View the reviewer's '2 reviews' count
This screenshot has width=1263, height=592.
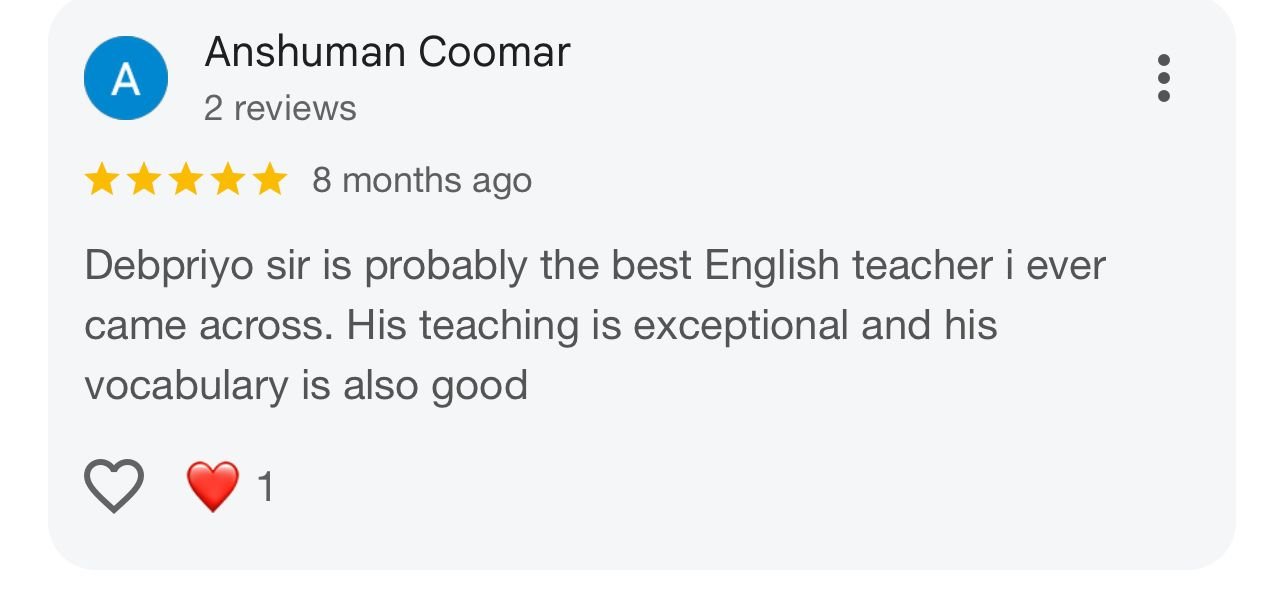(280, 108)
